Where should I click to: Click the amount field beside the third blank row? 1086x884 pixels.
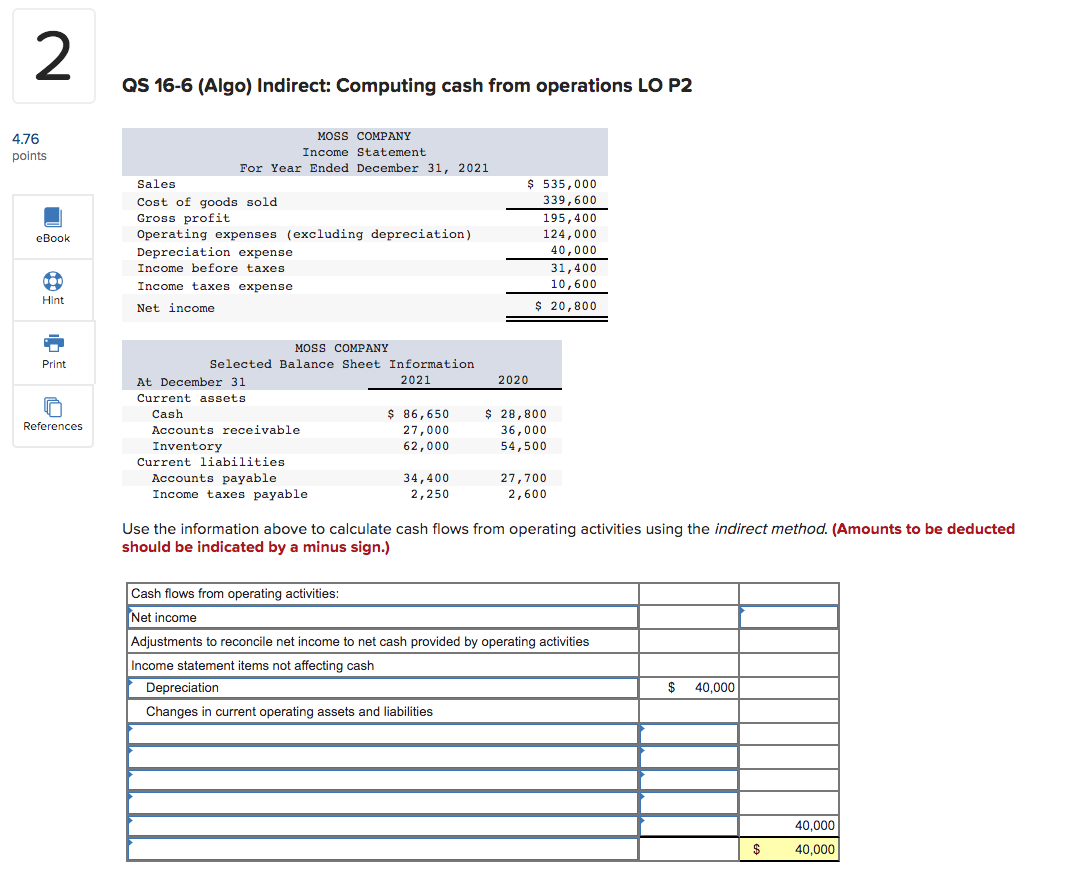pyautogui.click(x=690, y=780)
